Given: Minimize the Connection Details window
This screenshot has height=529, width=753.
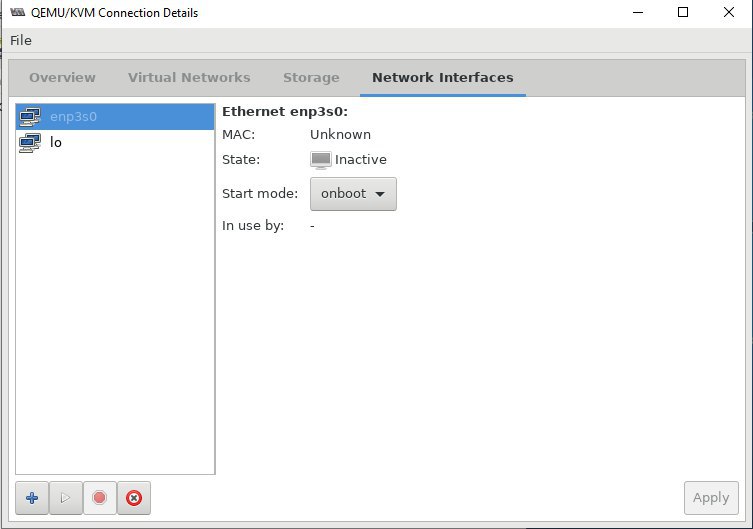Looking at the screenshot, I should click(638, 12).
